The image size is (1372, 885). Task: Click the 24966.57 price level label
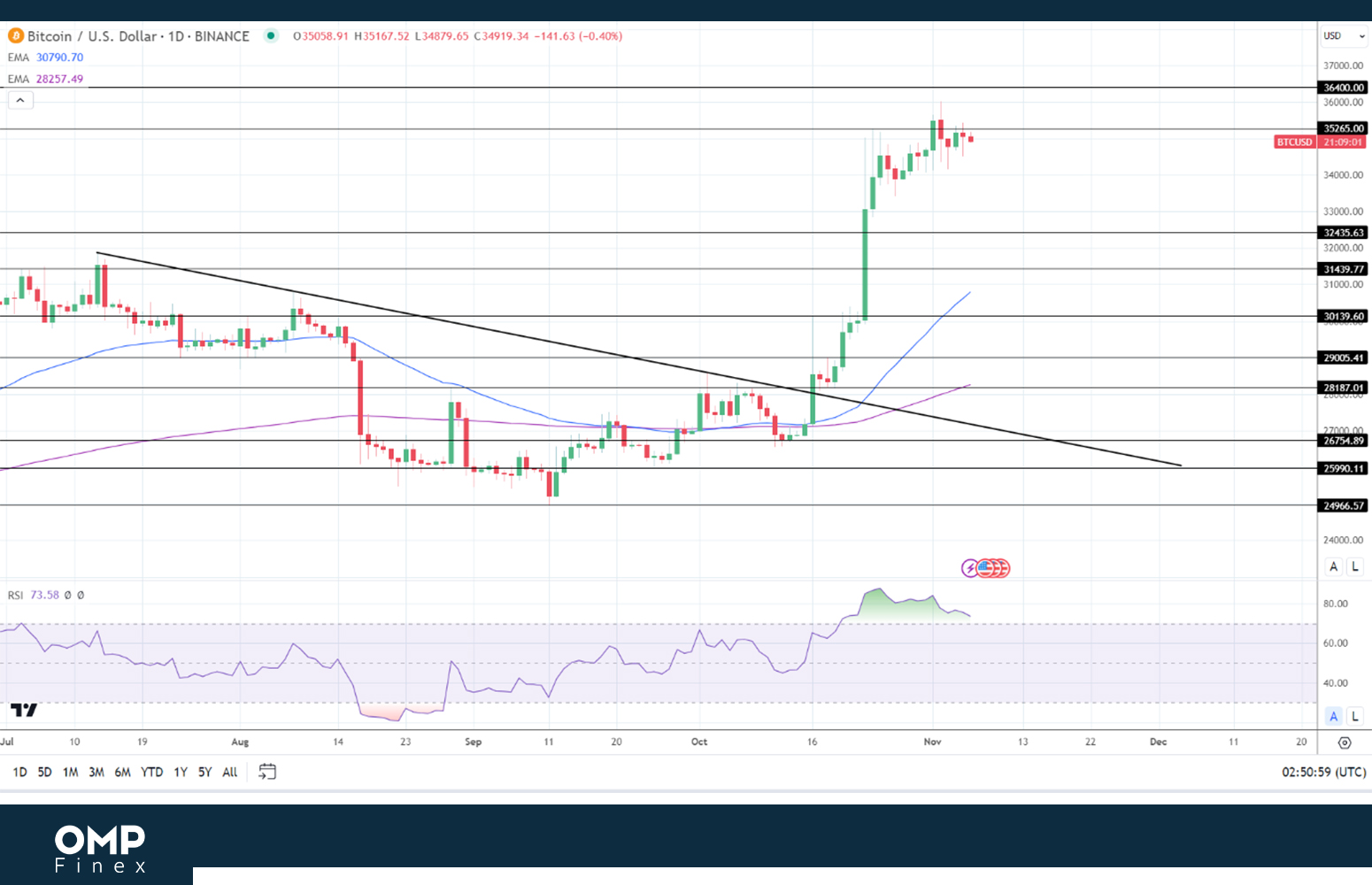click(1344, 505)
